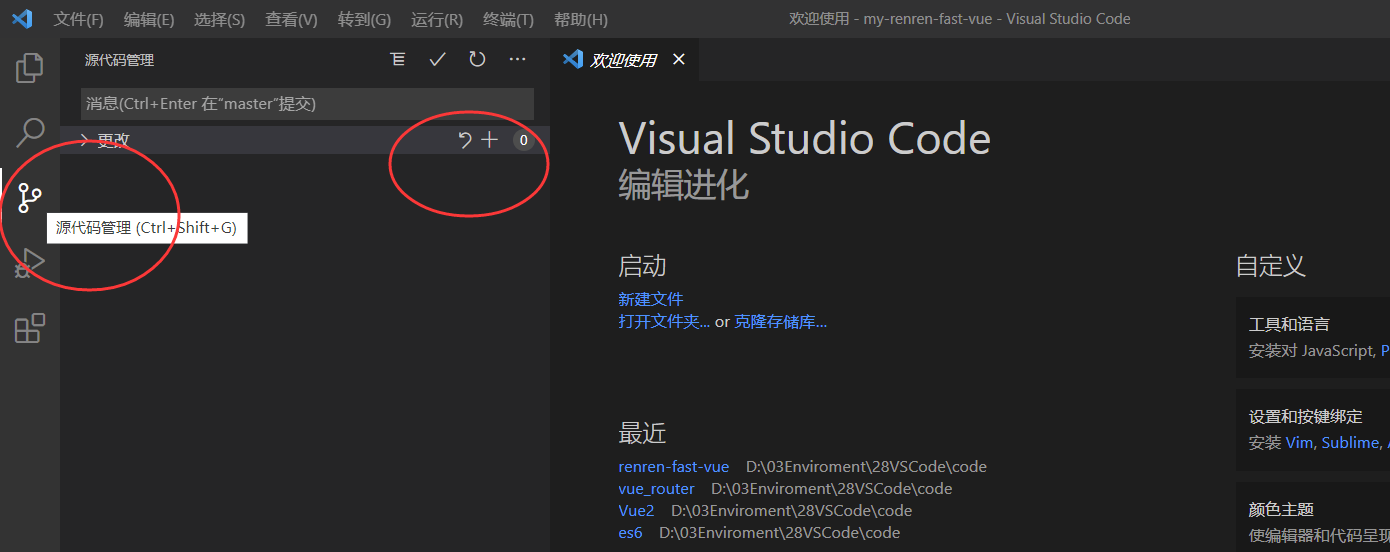
Task: Click the commit checkmark icon
Action: (x=437, y=60)
